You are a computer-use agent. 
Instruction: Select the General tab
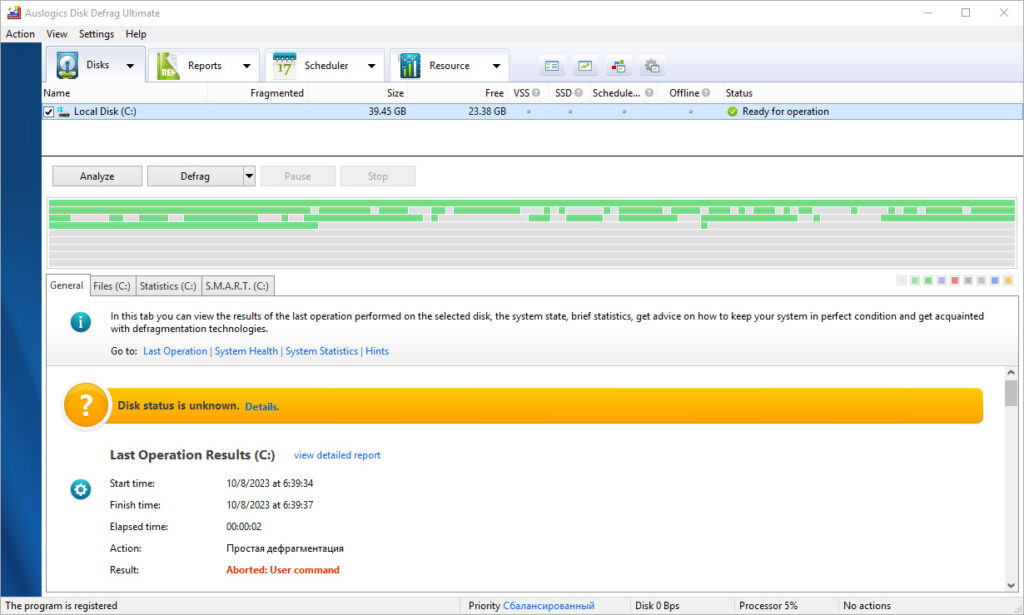tap(67, 285)
